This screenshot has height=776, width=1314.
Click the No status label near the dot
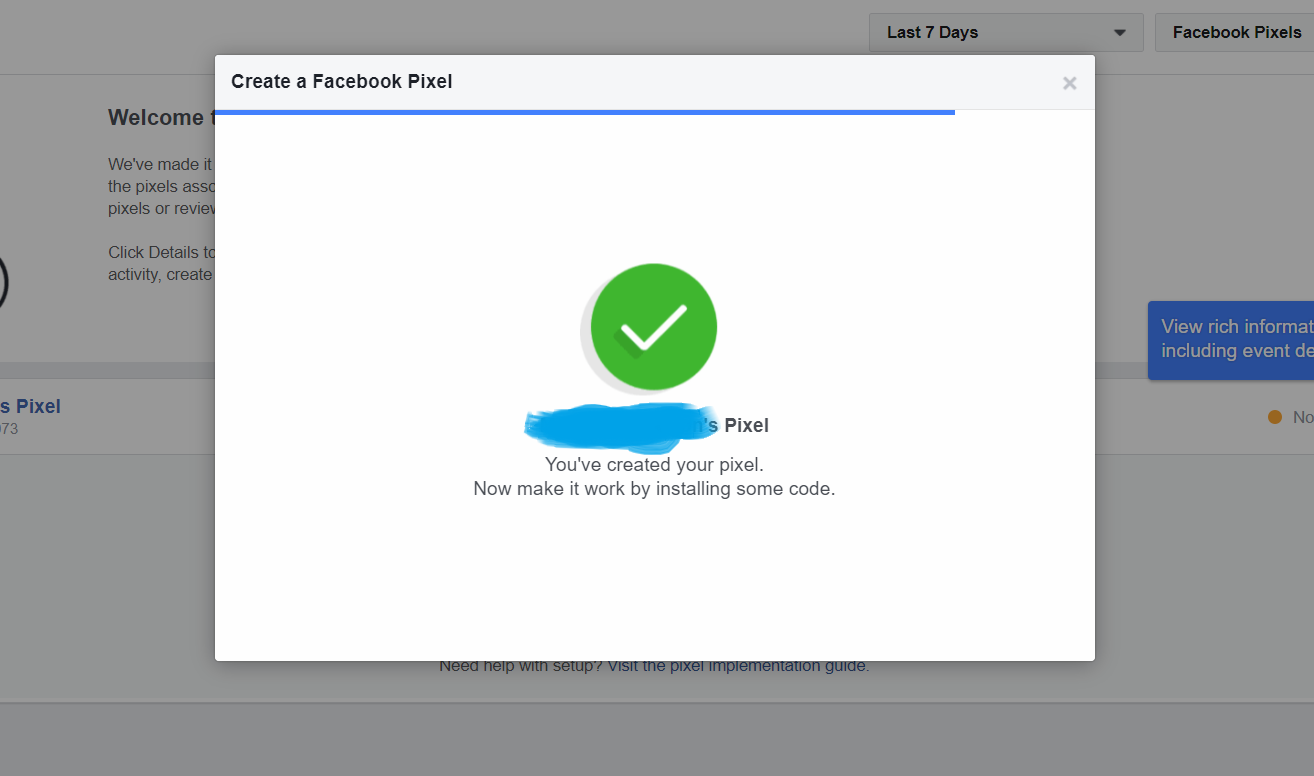click(x=1302, y=417)
